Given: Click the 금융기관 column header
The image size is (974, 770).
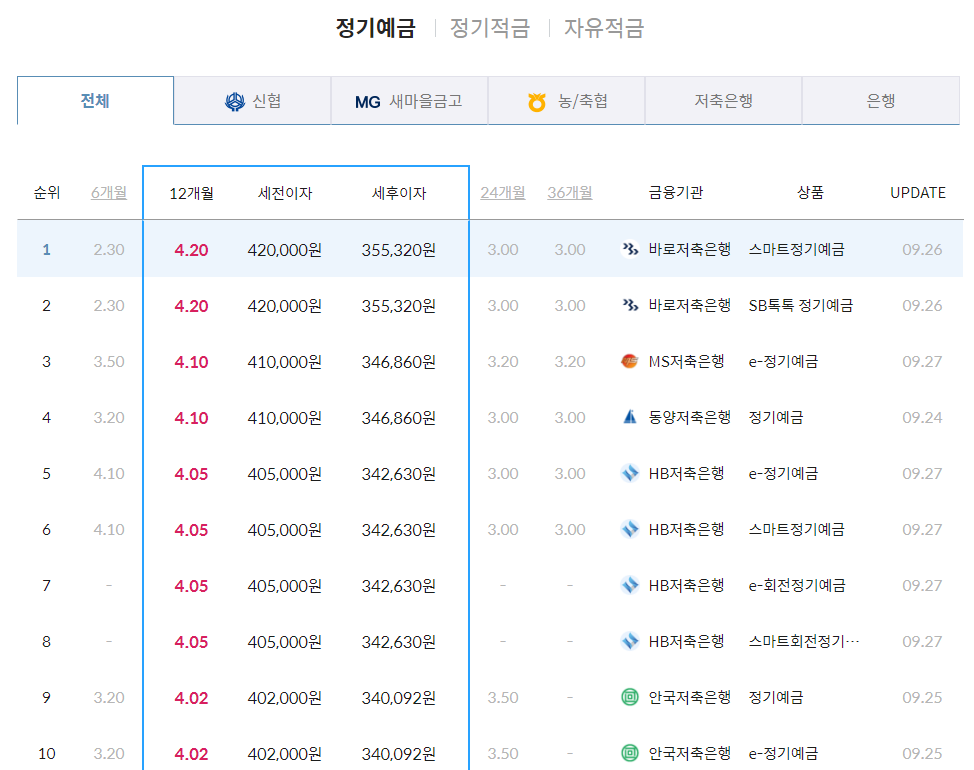Looking at the screenshot, I should point(675,193).
